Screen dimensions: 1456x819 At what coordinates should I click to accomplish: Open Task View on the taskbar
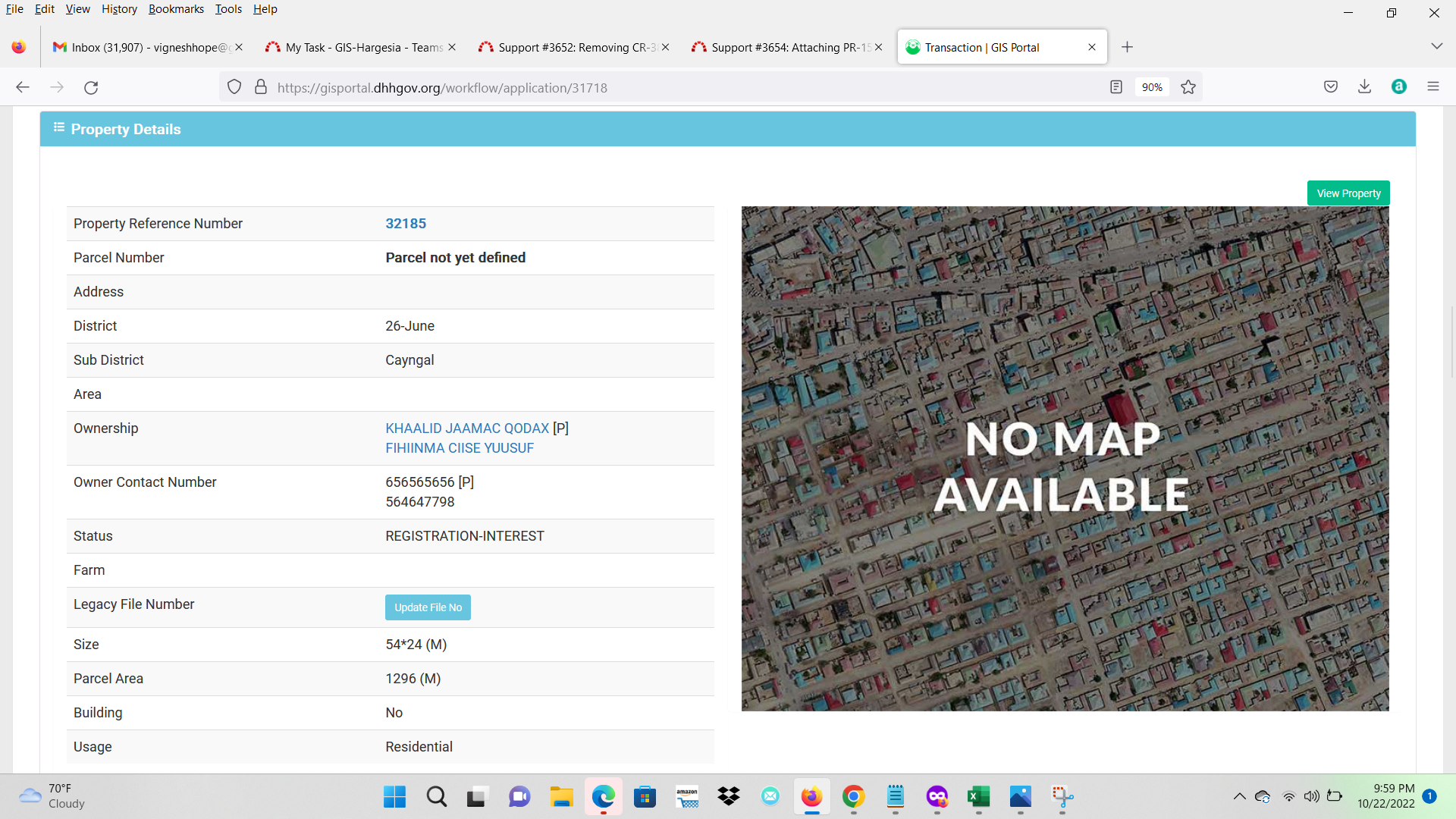(476, 796)
